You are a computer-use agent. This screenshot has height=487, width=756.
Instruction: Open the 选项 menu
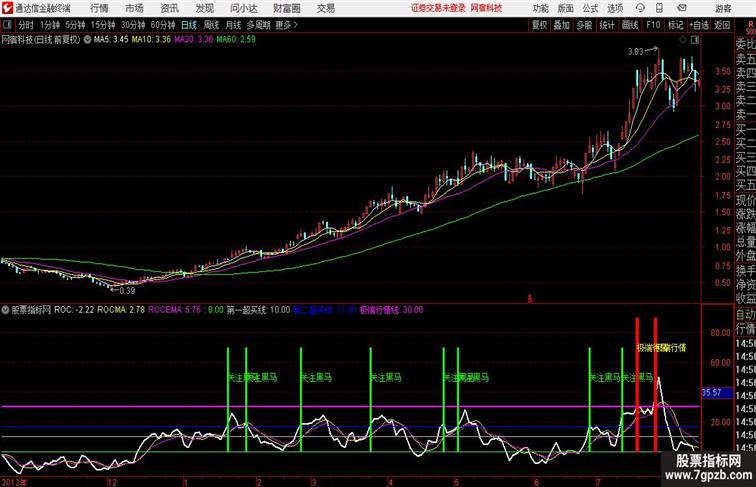pos(615,8)
